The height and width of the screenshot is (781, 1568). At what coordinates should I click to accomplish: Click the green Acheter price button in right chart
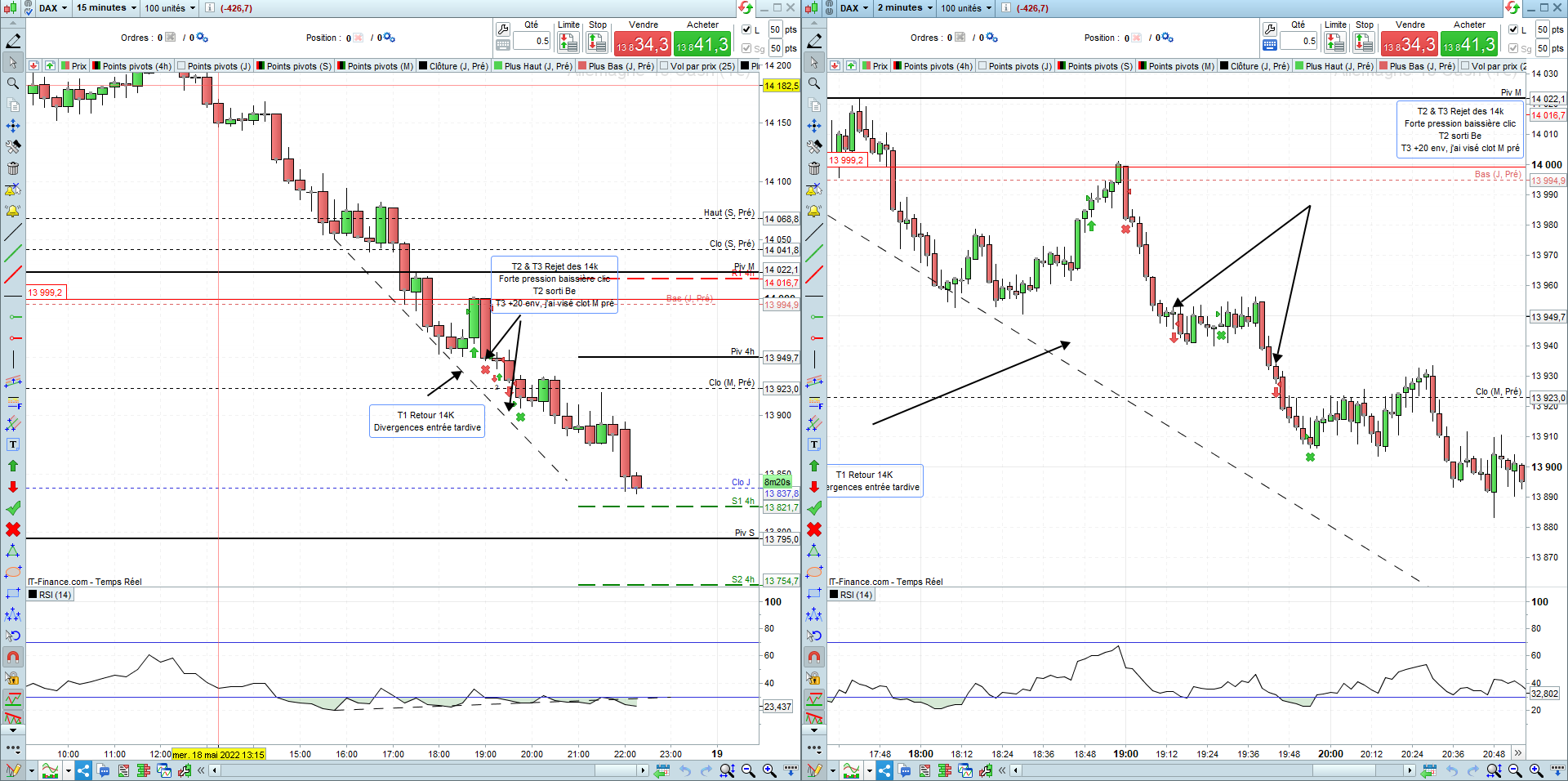pos(1469,43)
